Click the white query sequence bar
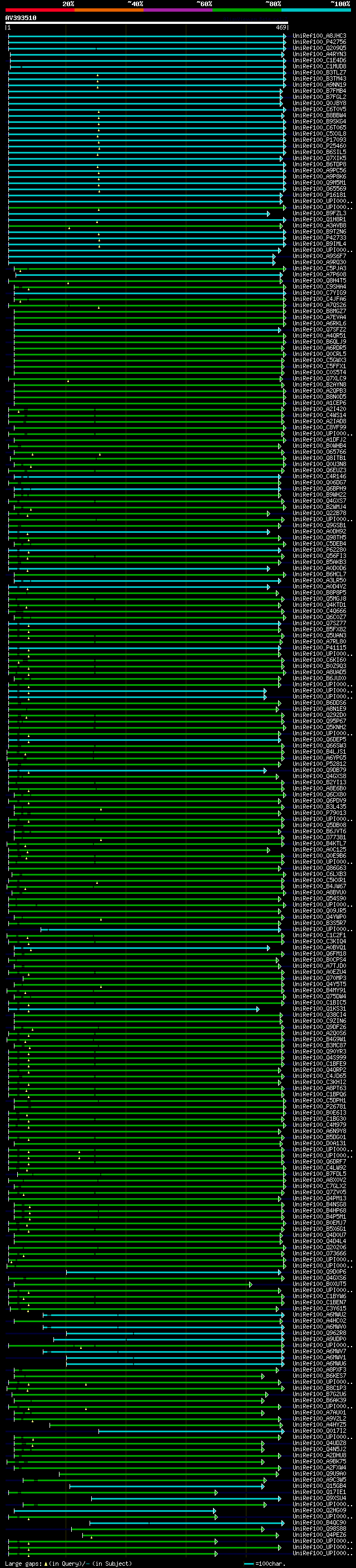Screen dimensions: 356x1568 coord(147,22)
